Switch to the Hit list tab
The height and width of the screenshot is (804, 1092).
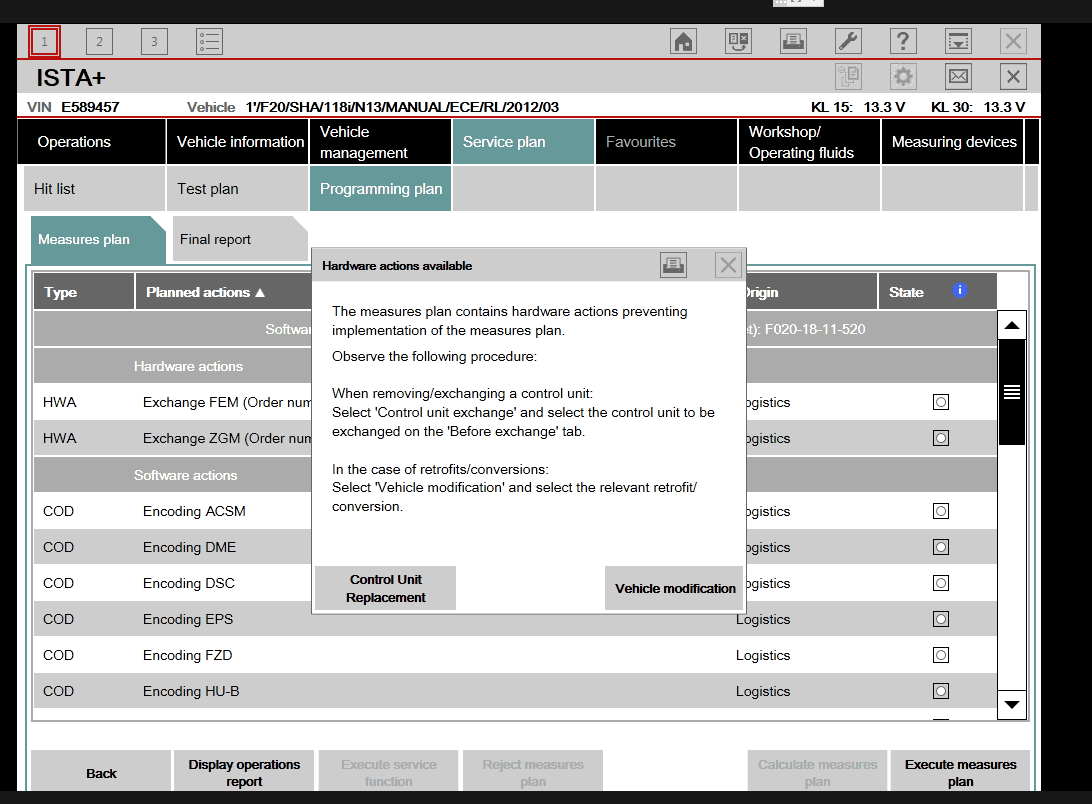[95, 189]
